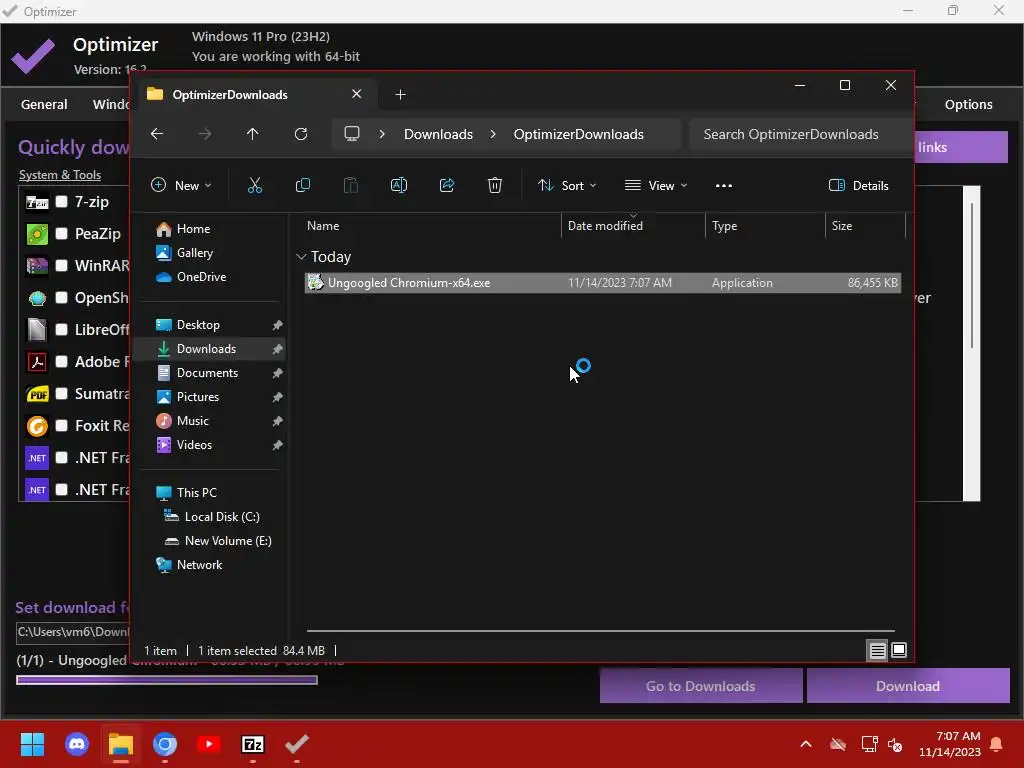This screenshot has height=768, width=1024.
Task: Check the LibreOffice checkbox in Optimizer
Action: point(61,329)
